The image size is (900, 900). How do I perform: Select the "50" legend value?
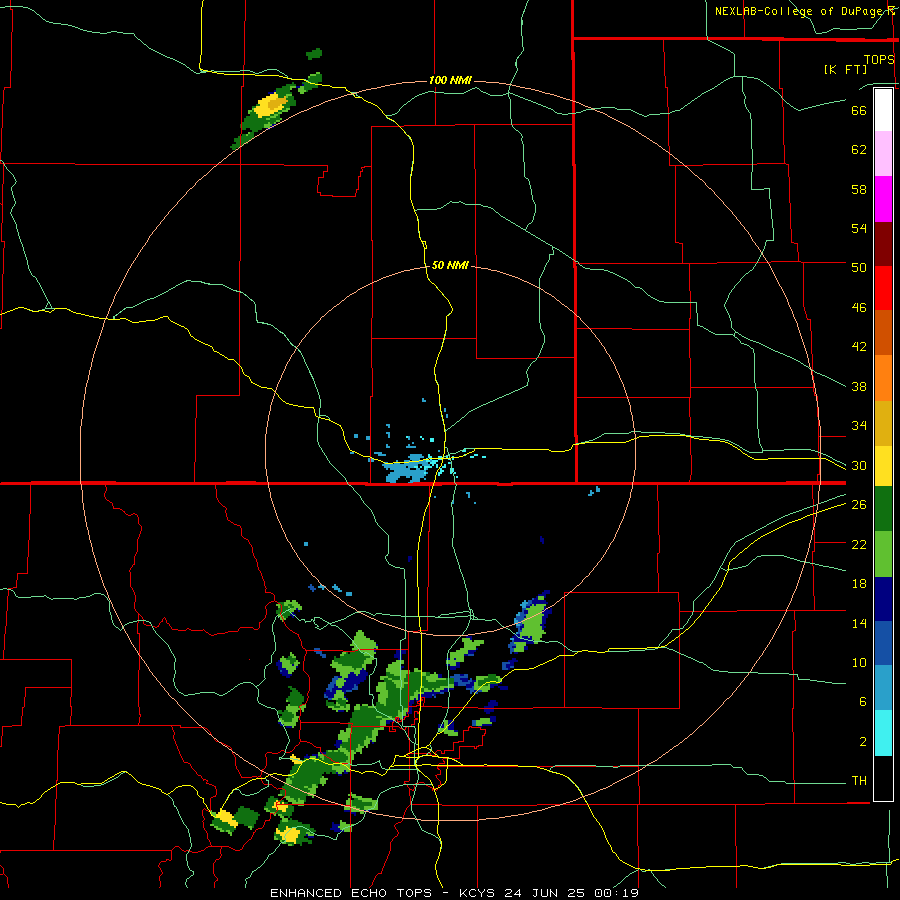click(x=859, y=267)
